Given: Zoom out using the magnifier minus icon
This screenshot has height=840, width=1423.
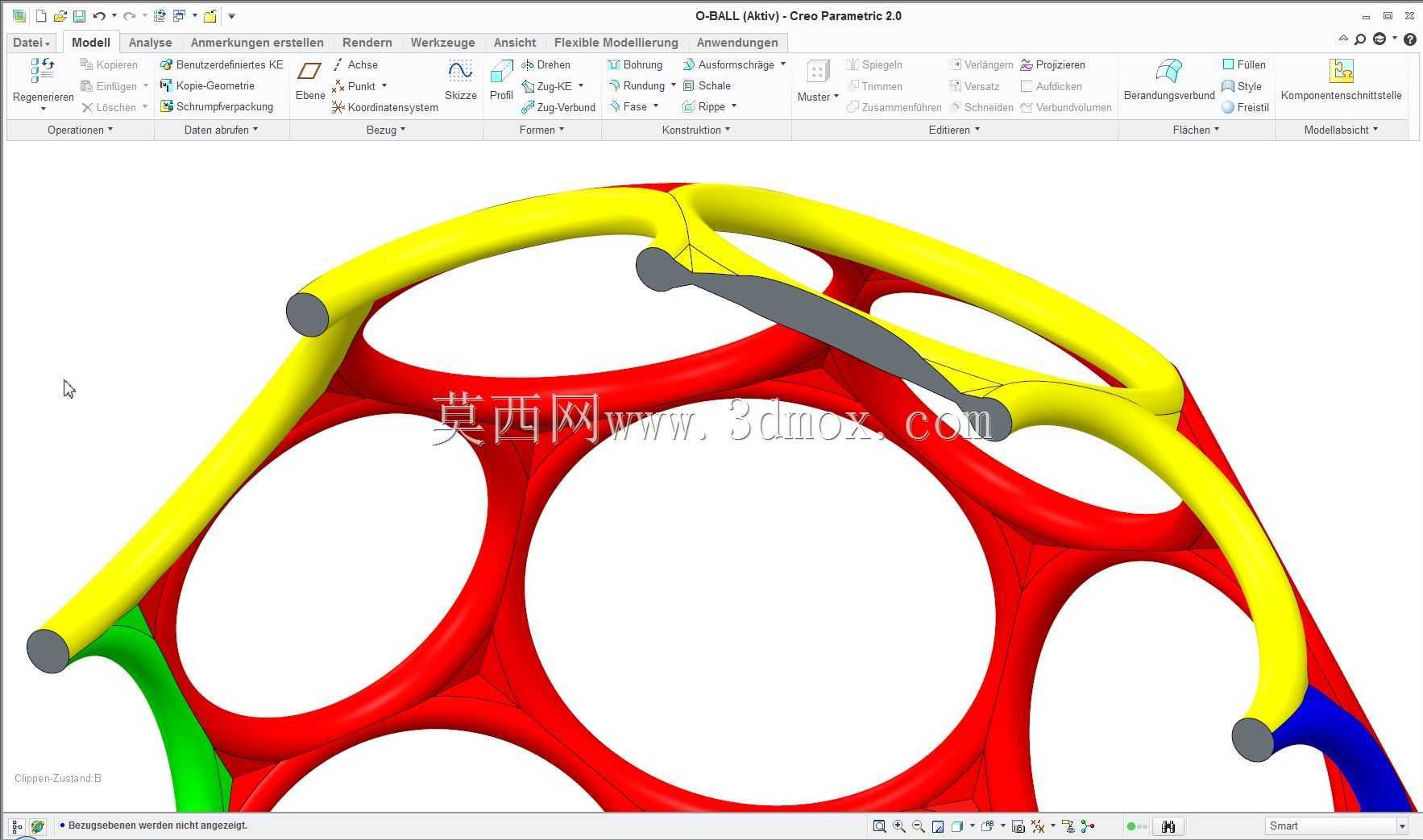Looking at the screenshot, I should (x=919, y=826).
